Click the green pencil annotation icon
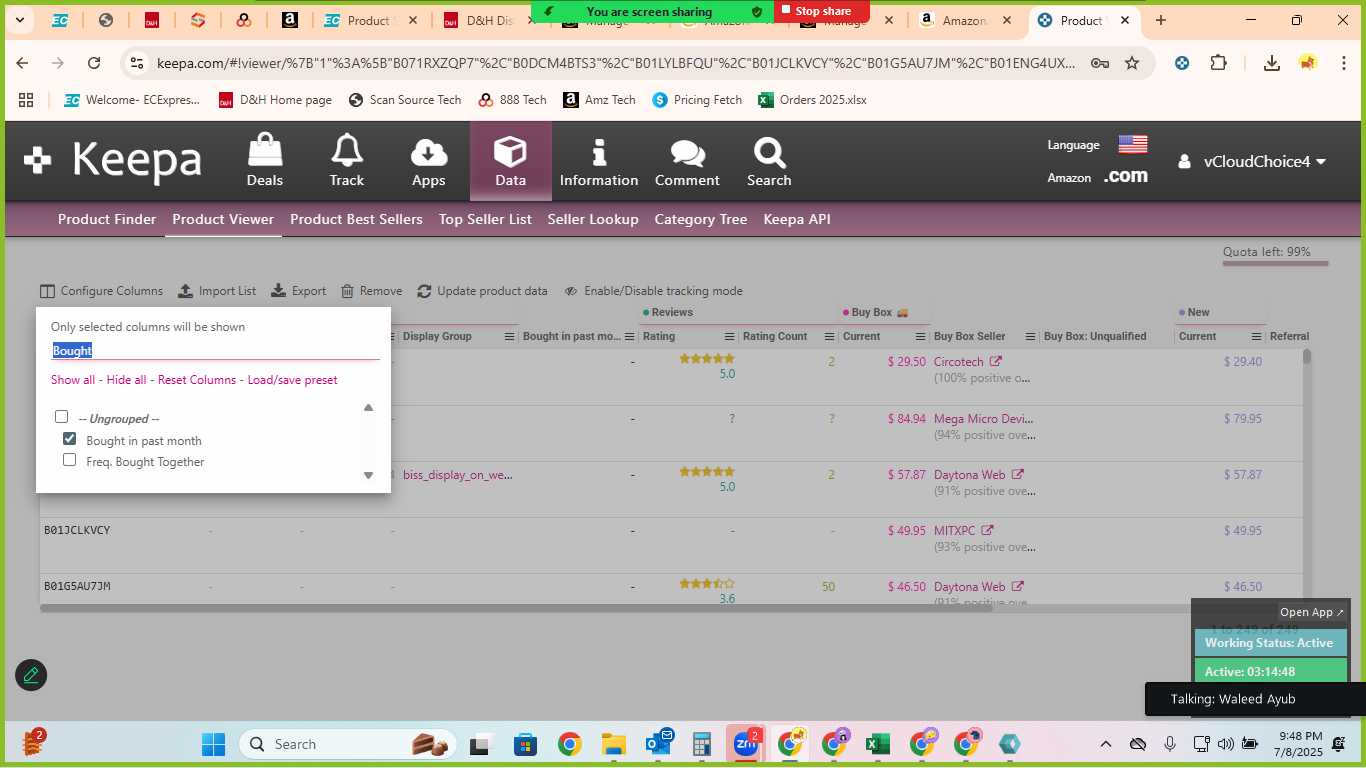This screenshot has width=1366, height=768. coord(31,675)
